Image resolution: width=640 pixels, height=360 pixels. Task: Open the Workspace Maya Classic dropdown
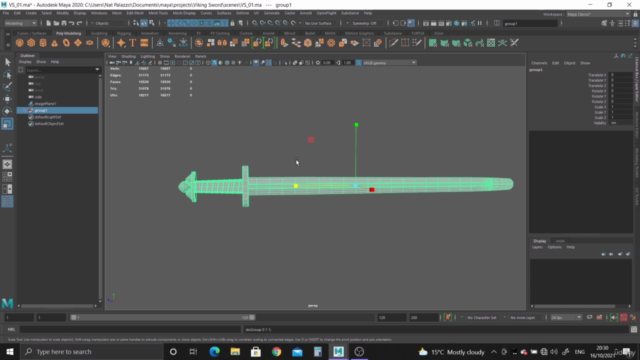click(x=598, y=14)
